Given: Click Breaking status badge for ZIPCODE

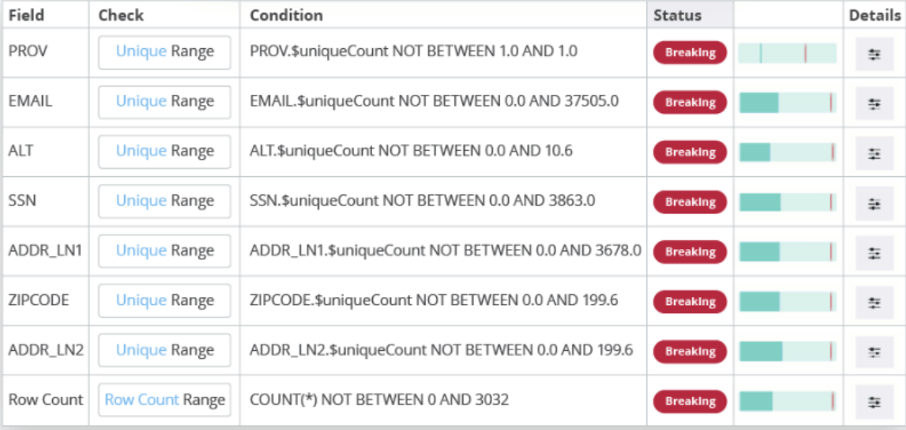Looking at the screenshot, I should point(690,301).
